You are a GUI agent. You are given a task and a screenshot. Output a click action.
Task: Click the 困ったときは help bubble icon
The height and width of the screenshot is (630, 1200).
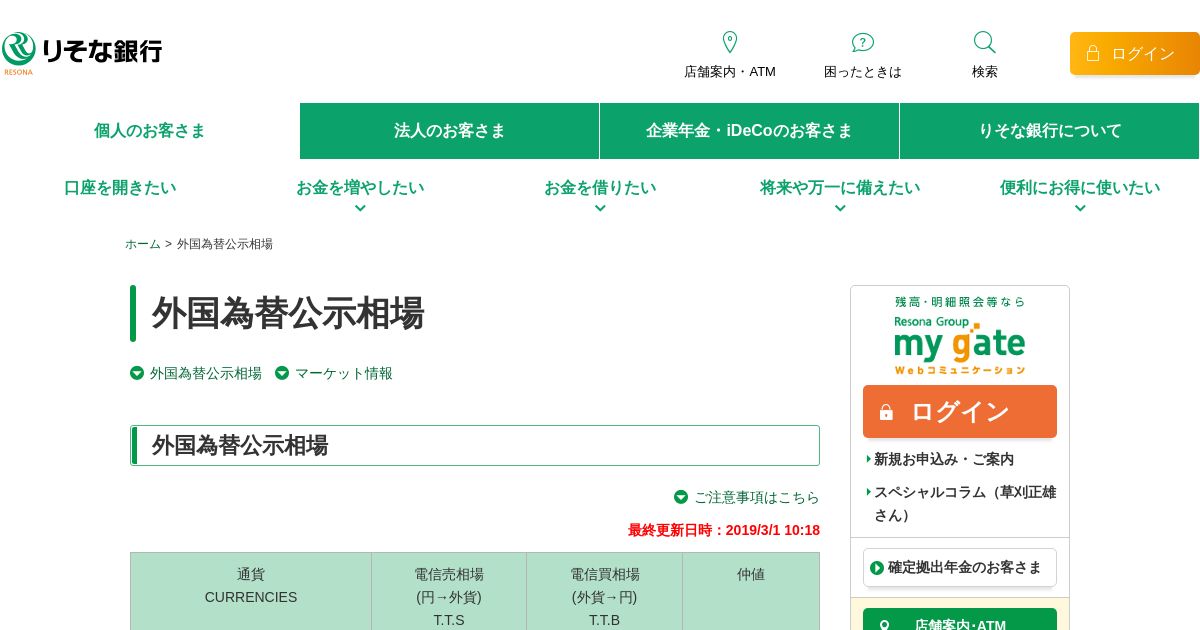click(863, 42)
